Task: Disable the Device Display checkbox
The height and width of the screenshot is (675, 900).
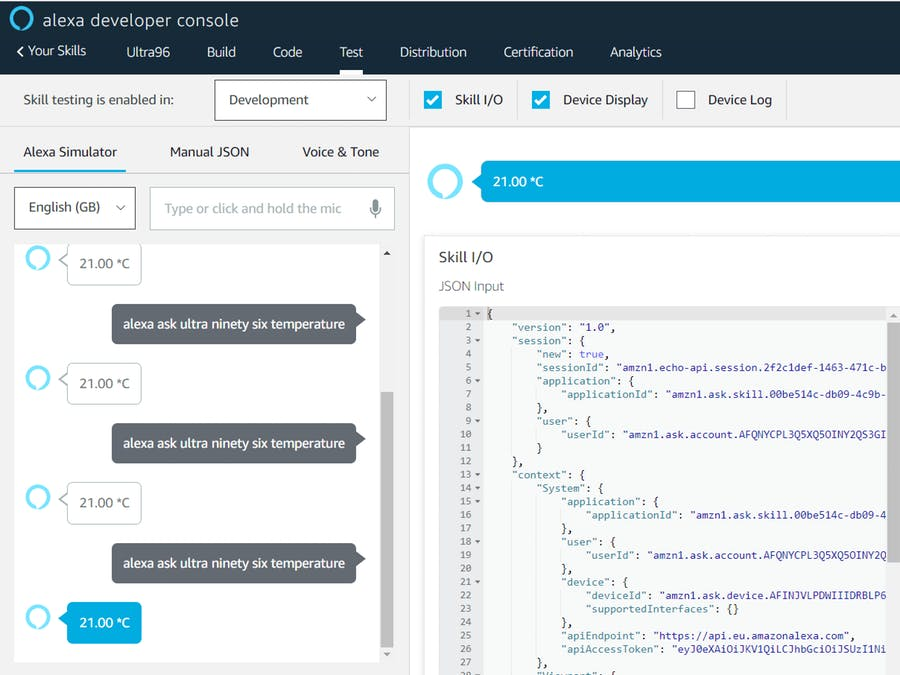Action: [x=541, y=100]
